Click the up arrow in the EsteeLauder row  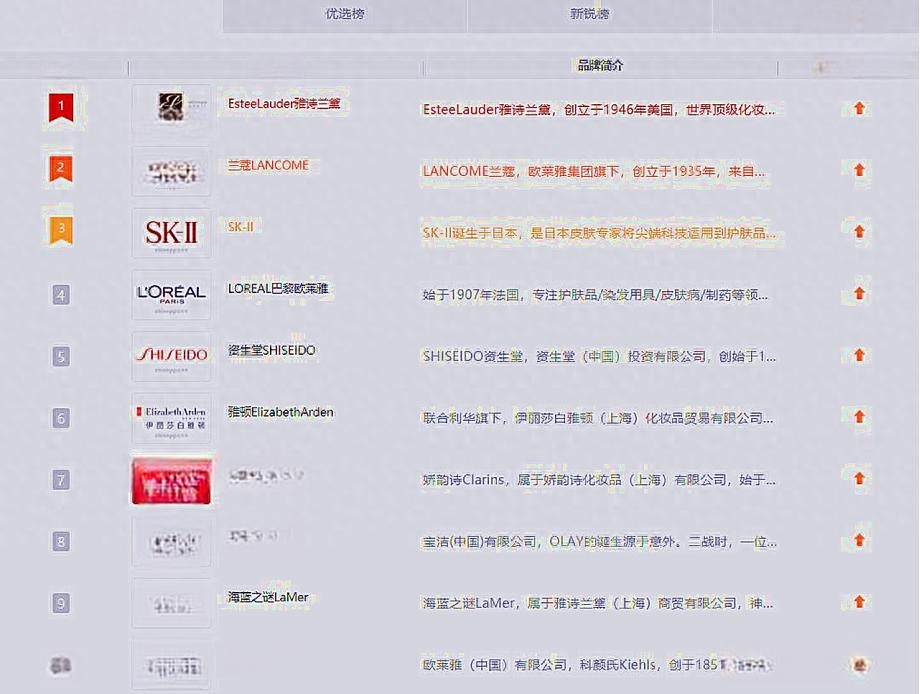[860, 108]
